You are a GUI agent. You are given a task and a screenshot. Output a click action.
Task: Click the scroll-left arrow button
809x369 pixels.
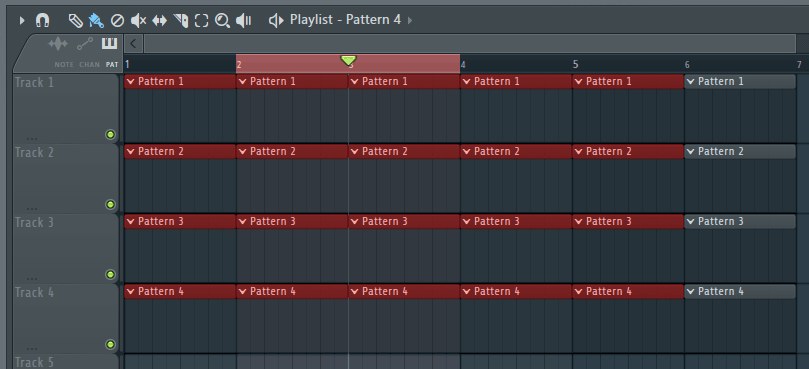pyautogui.click(x=133, y=43)
